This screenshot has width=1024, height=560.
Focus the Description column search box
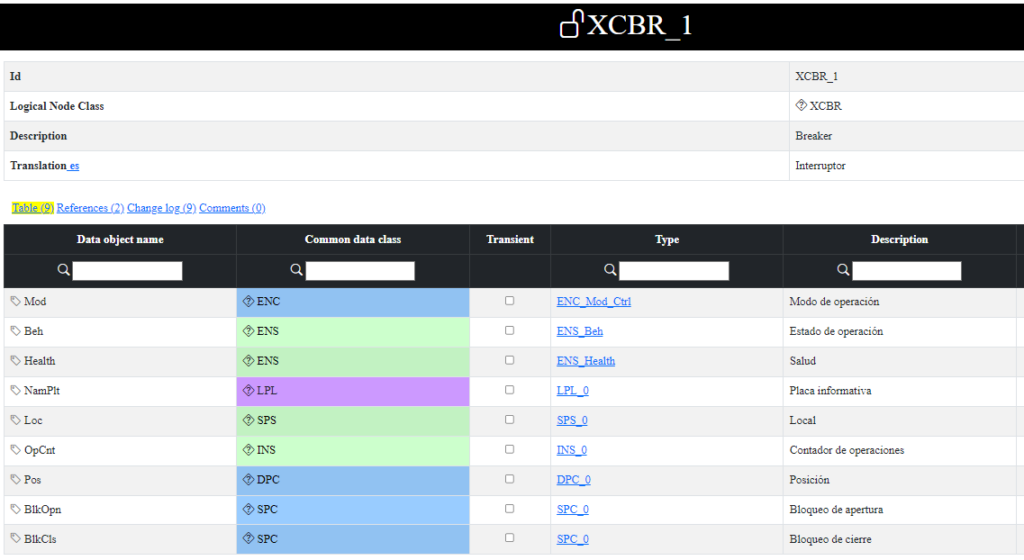906,271
